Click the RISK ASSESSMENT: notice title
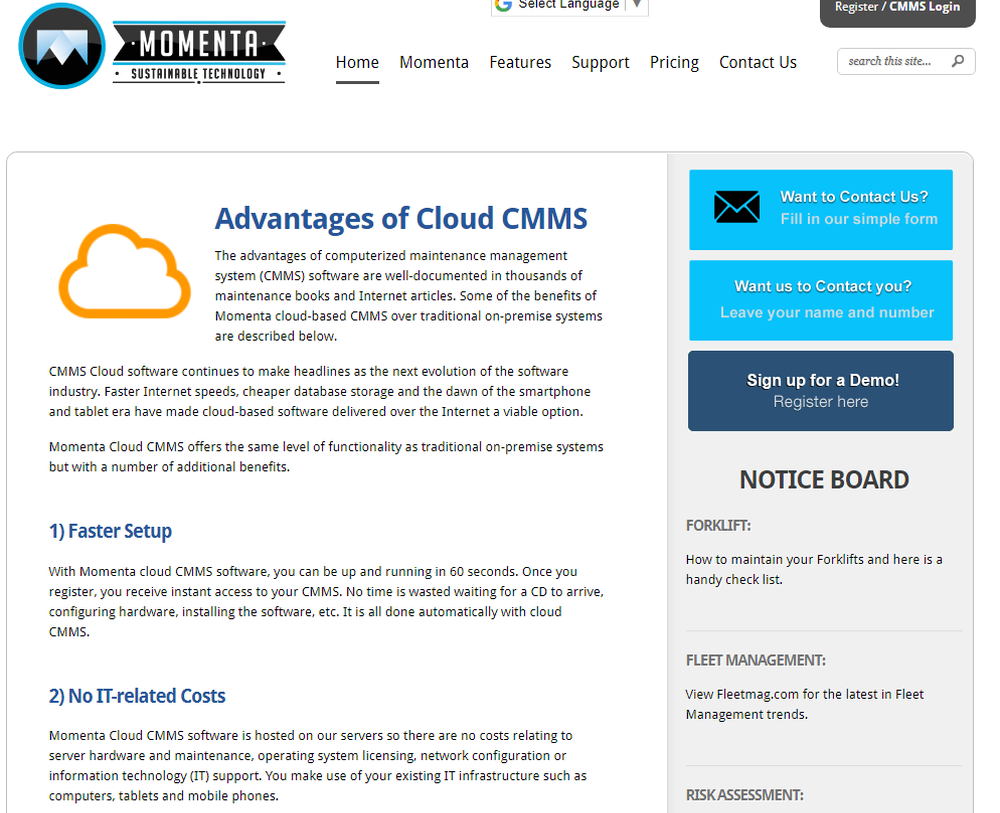1000x813 pixels. pyautogui.click(x=744, y=795)
